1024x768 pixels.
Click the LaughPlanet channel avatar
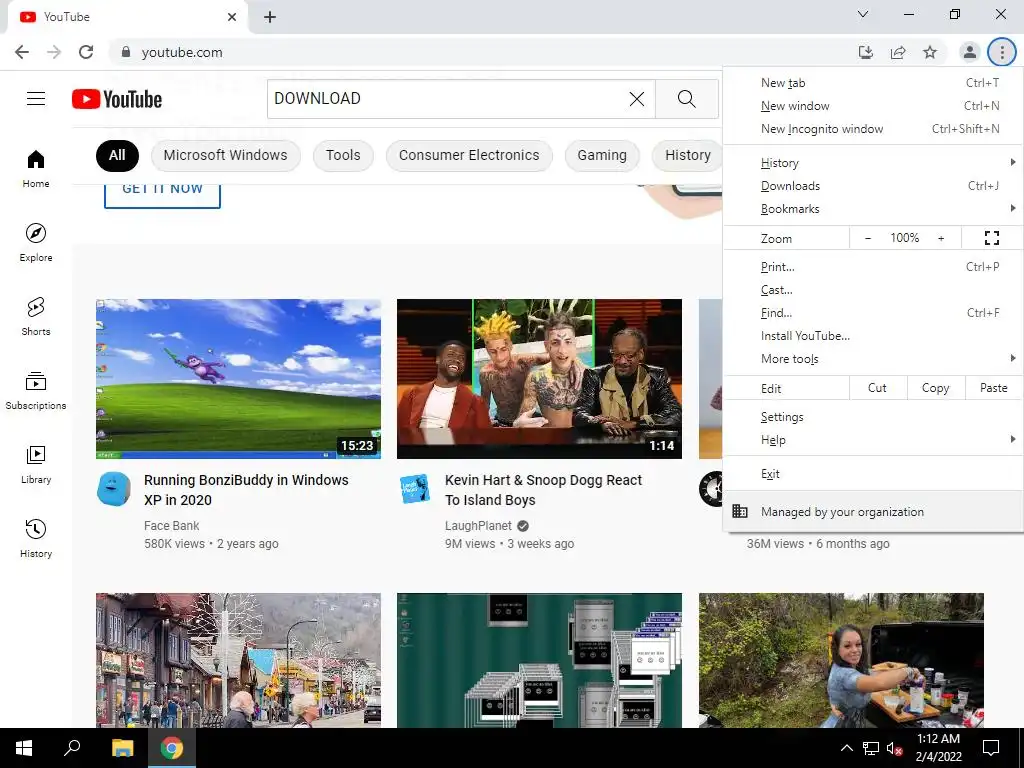(x=415, y=488)
